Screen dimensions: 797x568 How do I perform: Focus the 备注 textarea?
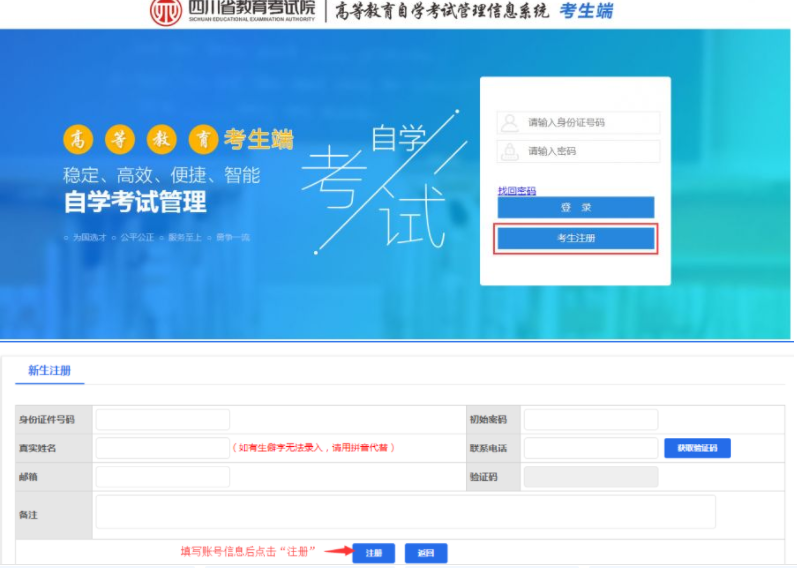(406, 512)
